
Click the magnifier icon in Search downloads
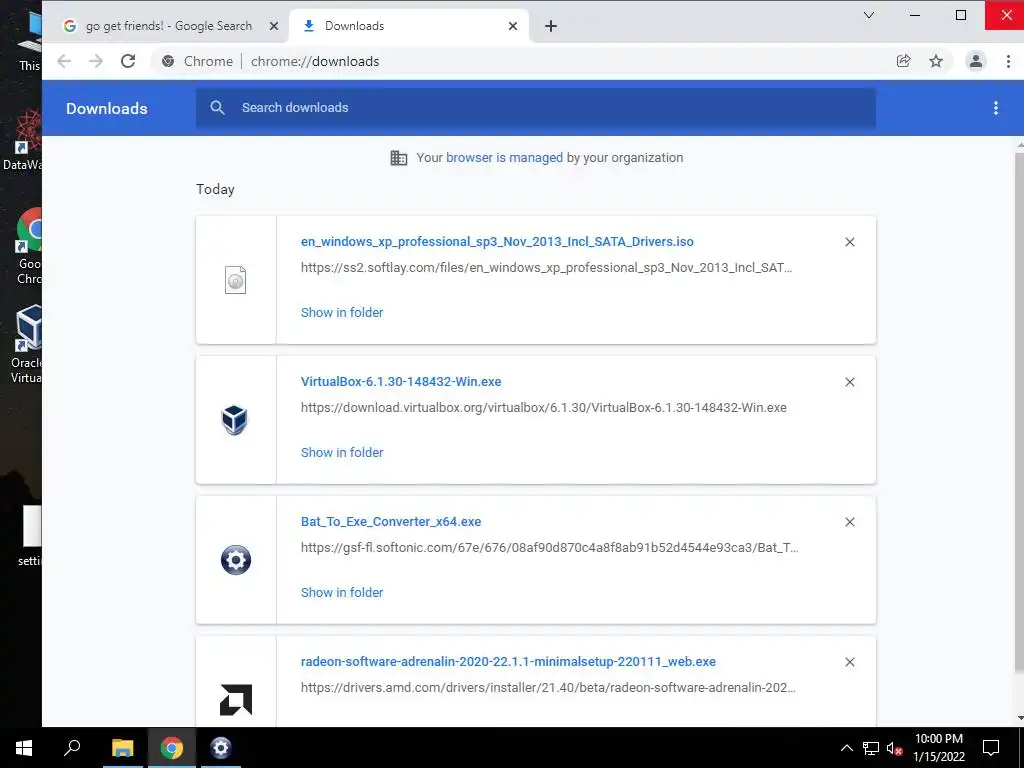217,108
